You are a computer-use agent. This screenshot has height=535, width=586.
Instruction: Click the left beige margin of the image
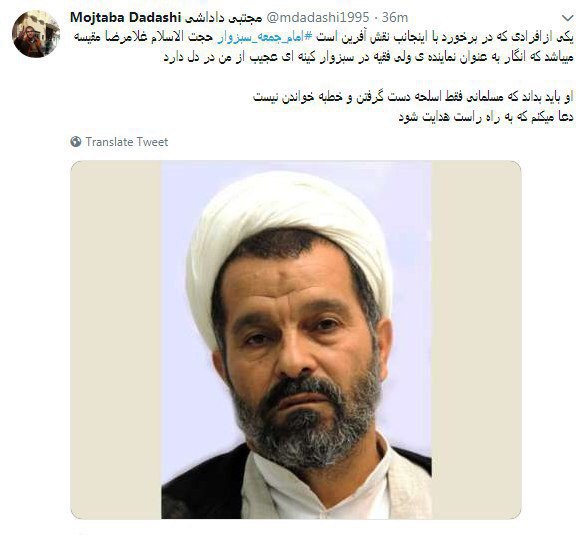tap(116, 340)
